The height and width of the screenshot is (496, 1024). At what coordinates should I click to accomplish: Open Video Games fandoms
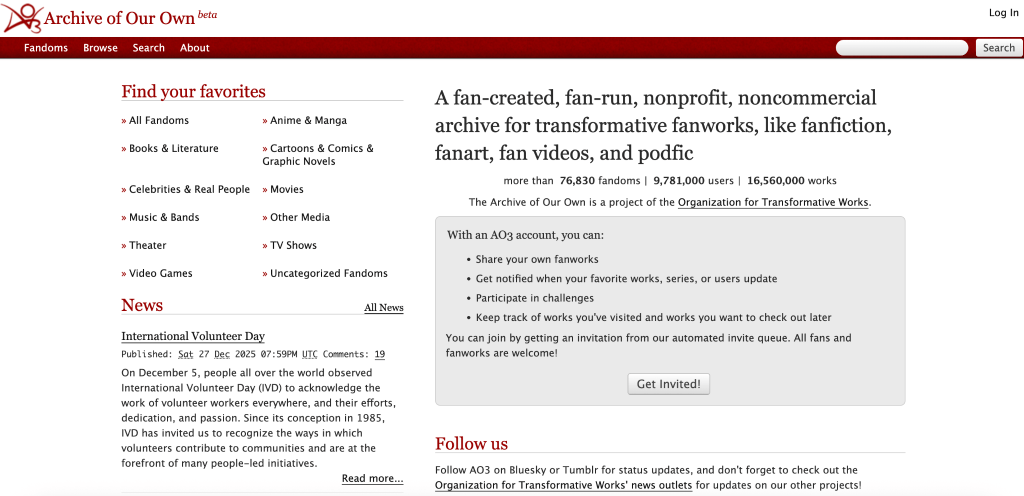point(160,274)
